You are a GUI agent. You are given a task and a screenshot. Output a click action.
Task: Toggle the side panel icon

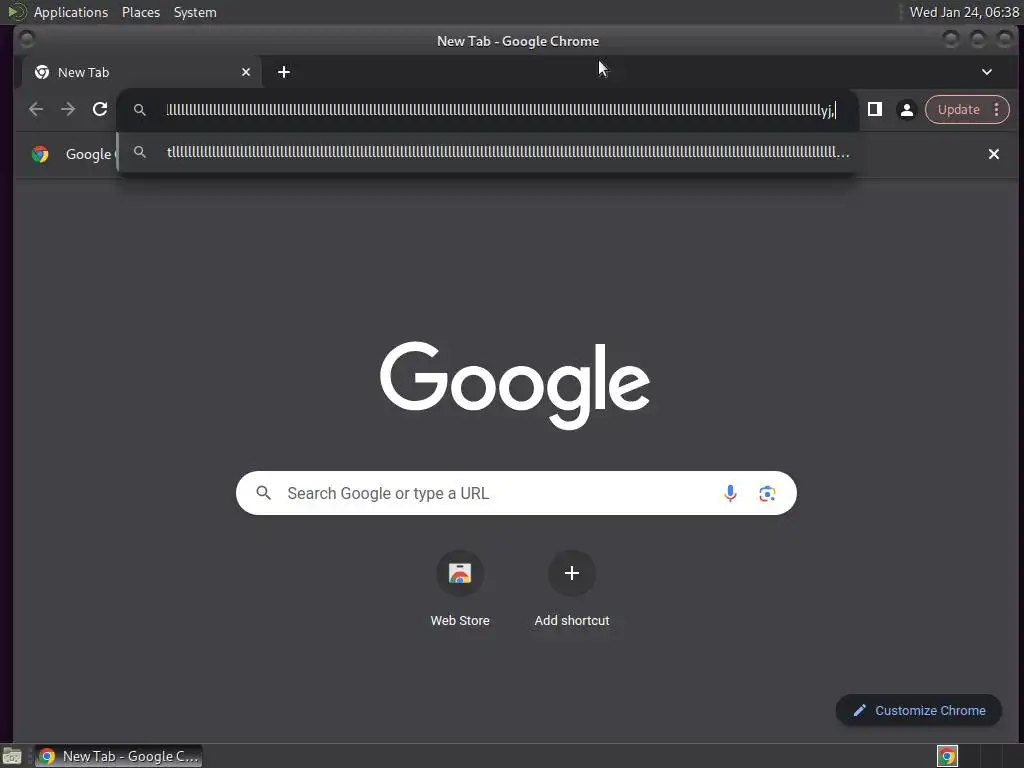(874, 109)
